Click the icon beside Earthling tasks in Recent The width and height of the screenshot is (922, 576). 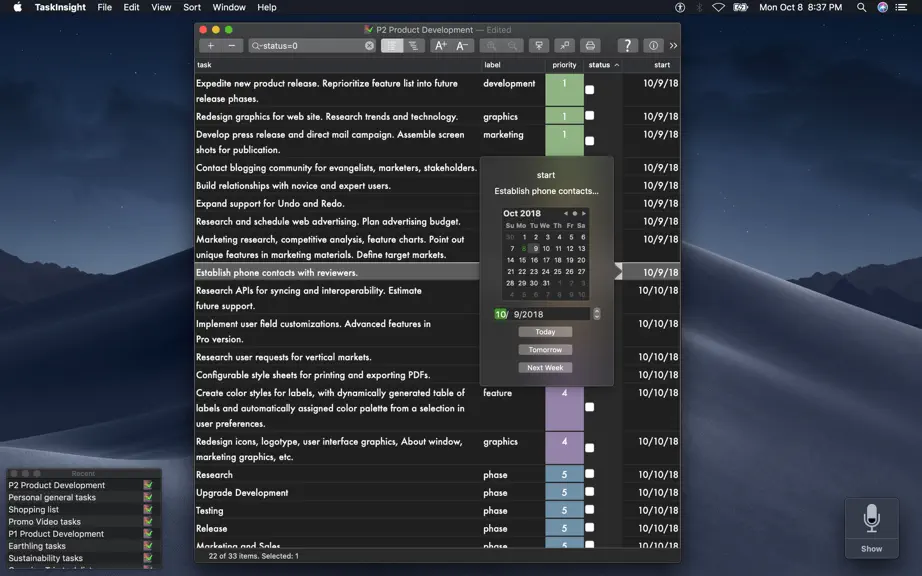click(x=148, y=546)
